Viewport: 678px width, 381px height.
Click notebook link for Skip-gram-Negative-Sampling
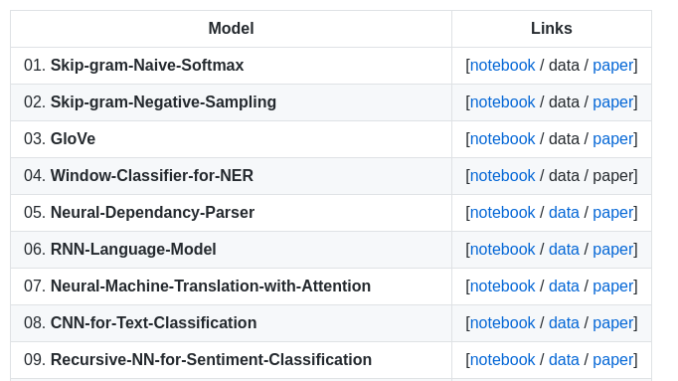pos(502,102)
